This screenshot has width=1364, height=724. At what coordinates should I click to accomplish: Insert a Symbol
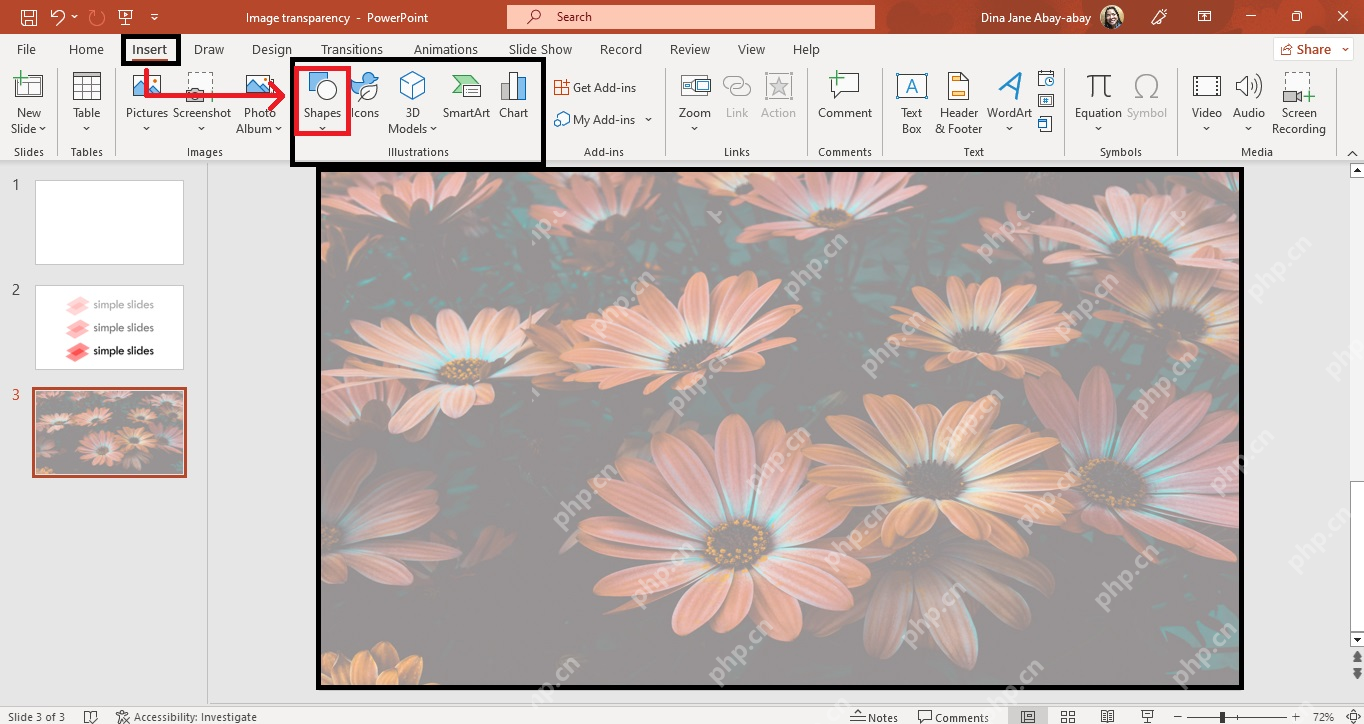1147,97
